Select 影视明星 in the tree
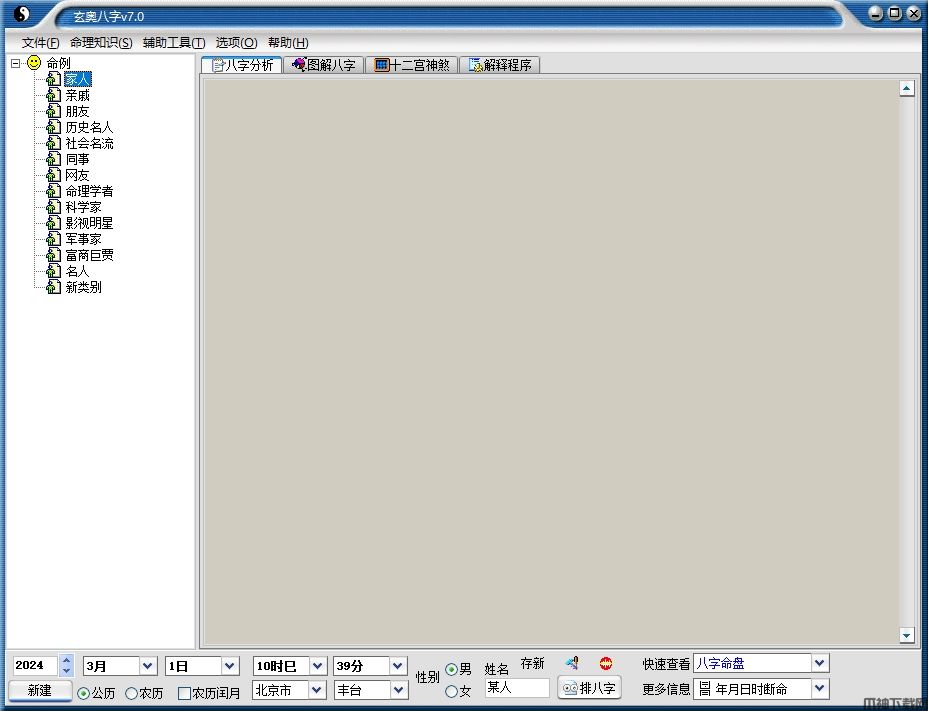Screen dimensions: 928x711 point(89,223)
